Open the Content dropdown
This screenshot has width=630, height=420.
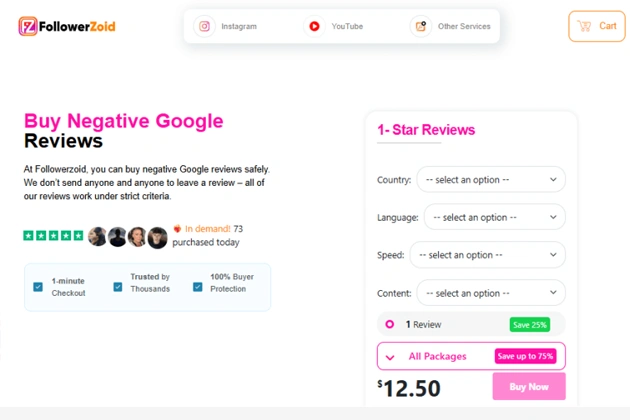coord(491,293)
